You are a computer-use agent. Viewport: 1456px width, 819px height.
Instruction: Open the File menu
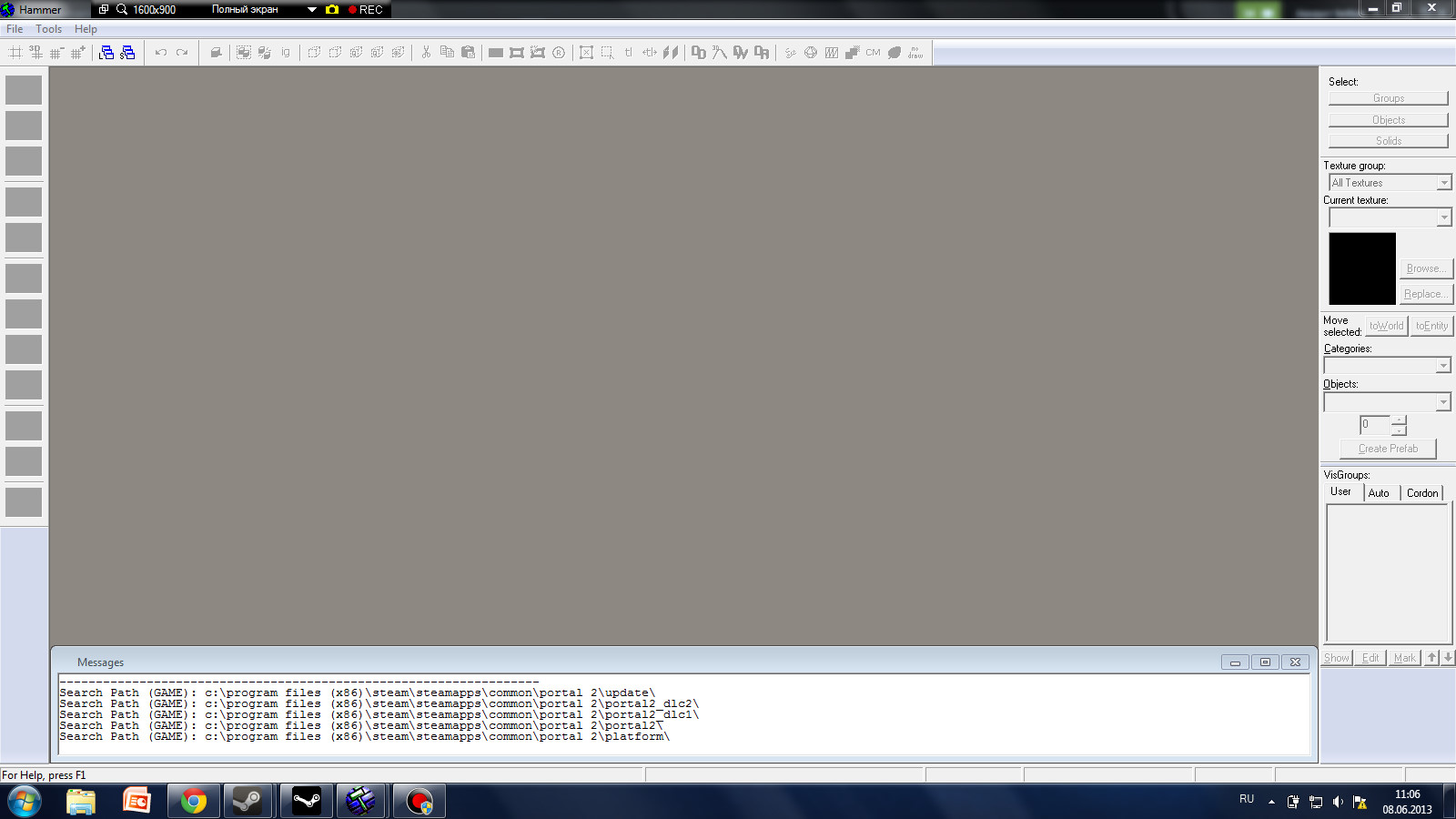coord(15,29)
